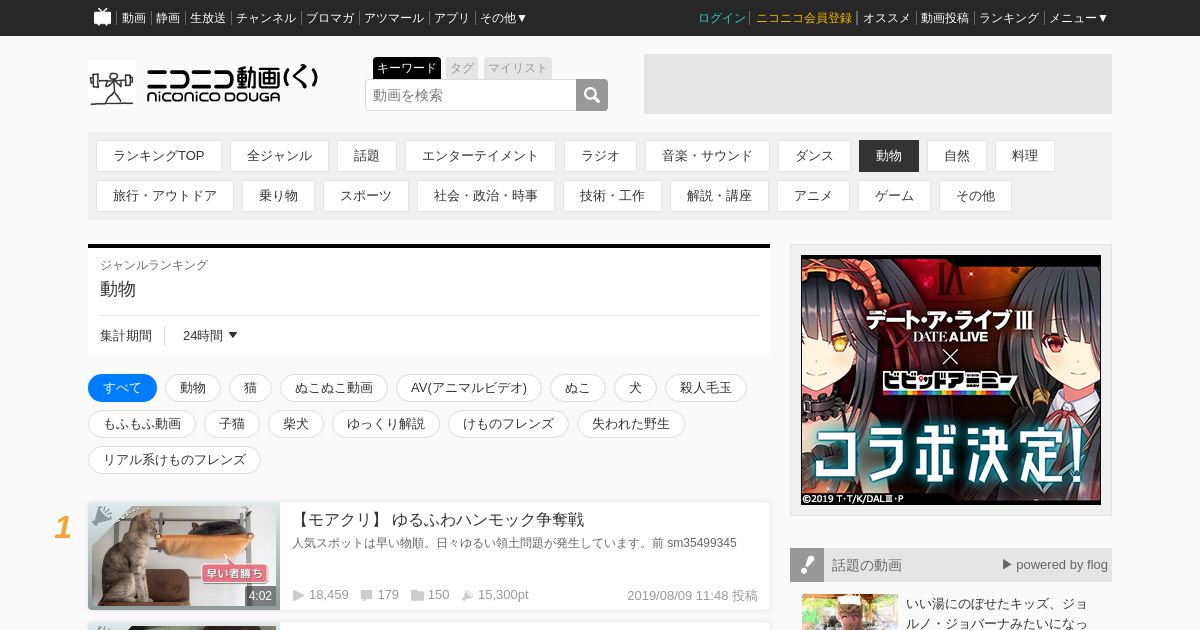Viewport: 1200px width, 630px height.
Task: Filter by the 子猫 tag
Action: tap(232, 424)
